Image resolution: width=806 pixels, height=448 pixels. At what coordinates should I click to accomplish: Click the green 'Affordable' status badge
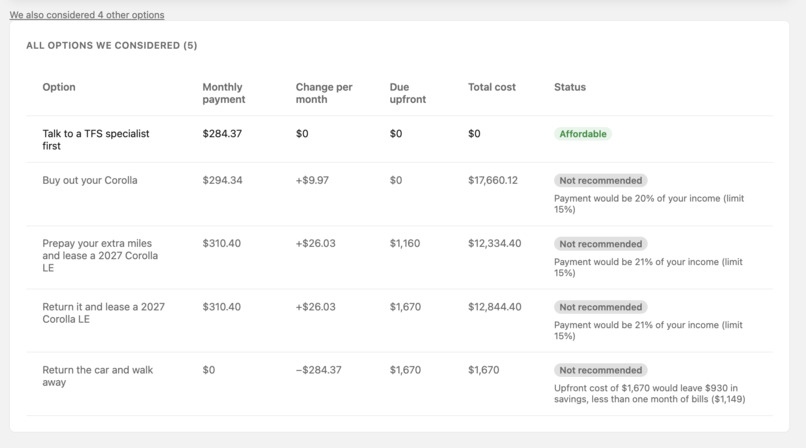pyautogui.click(x=583, y=134)
